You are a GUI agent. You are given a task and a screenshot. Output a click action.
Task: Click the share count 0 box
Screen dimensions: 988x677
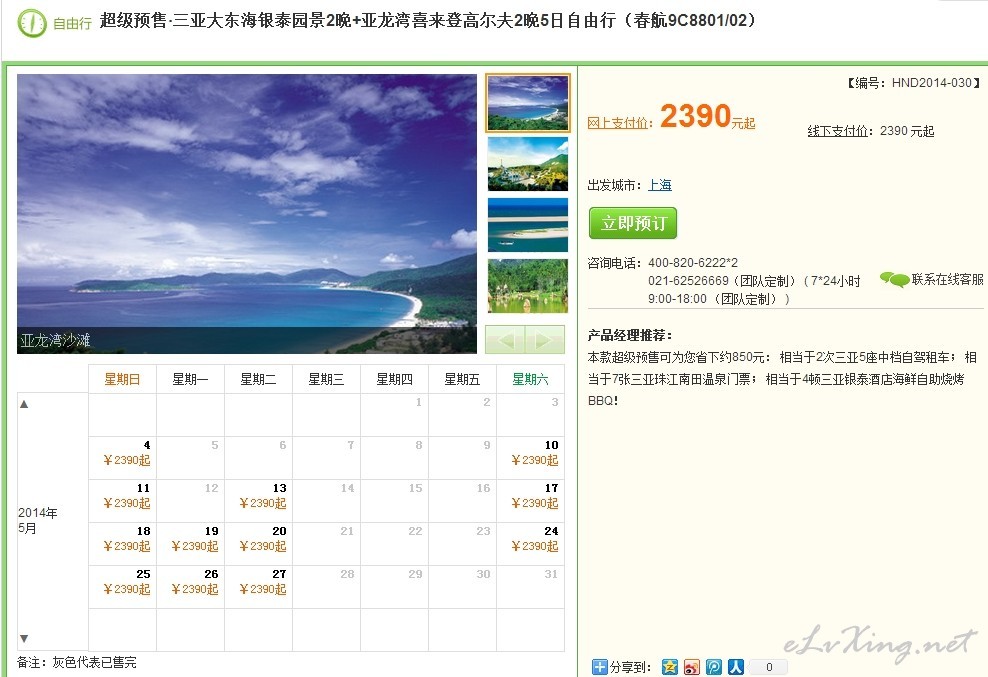click(x=769, y=667)
